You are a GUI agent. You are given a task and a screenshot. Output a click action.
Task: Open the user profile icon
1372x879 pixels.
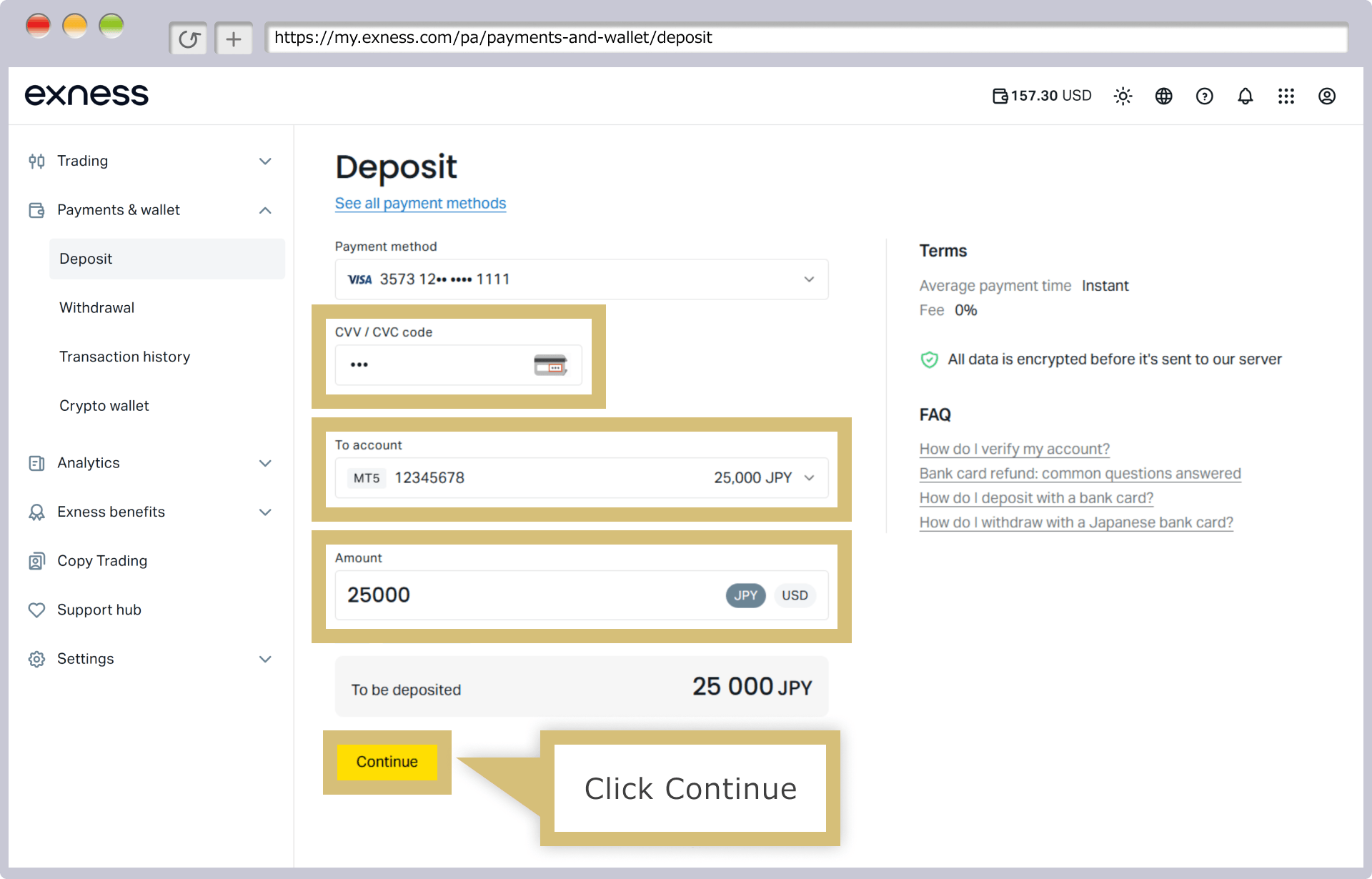click(1326, 96)
